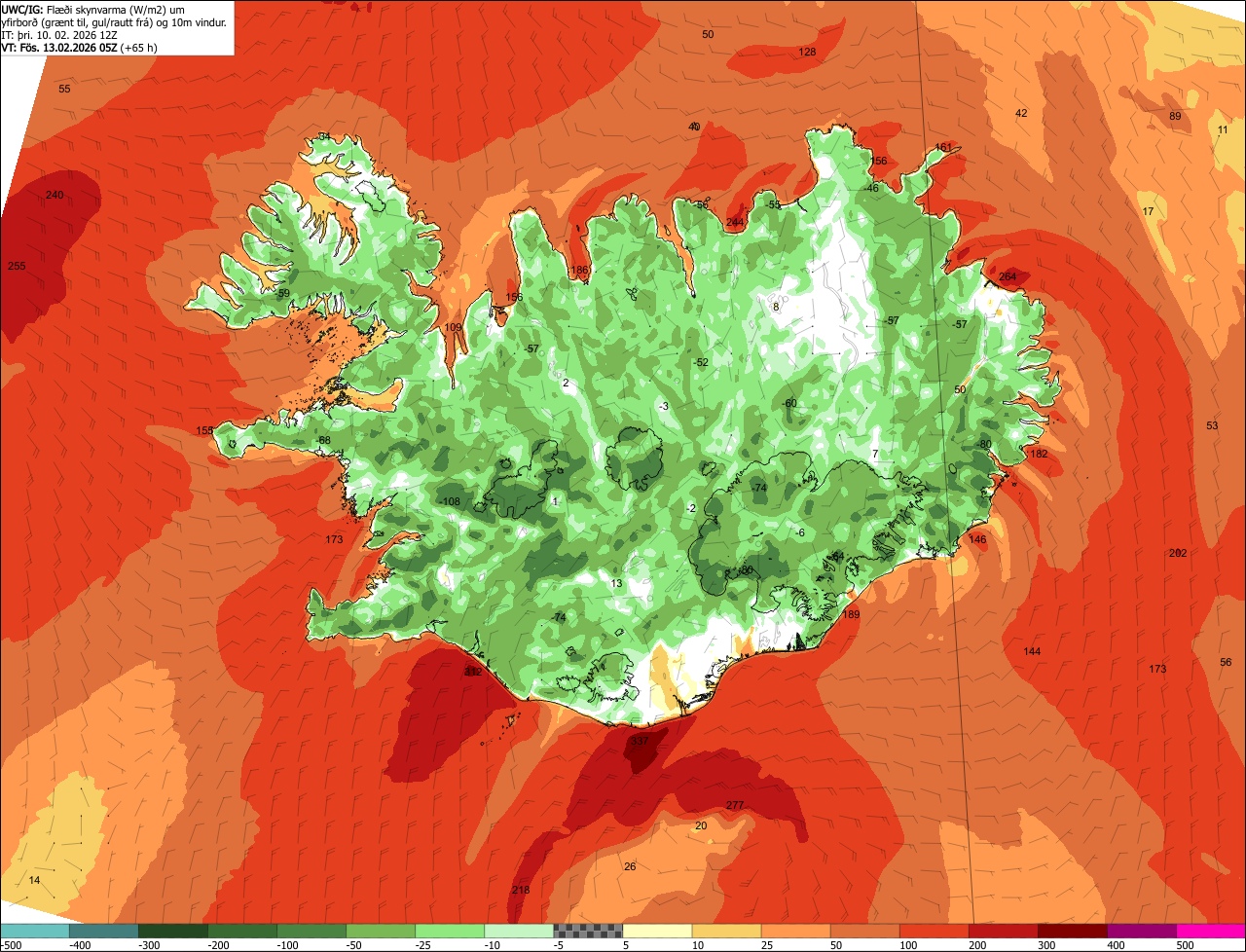Click the purple swatch between 400 and 500
The width and height of the screenshot is (1246, 952).
[1142, 931]
